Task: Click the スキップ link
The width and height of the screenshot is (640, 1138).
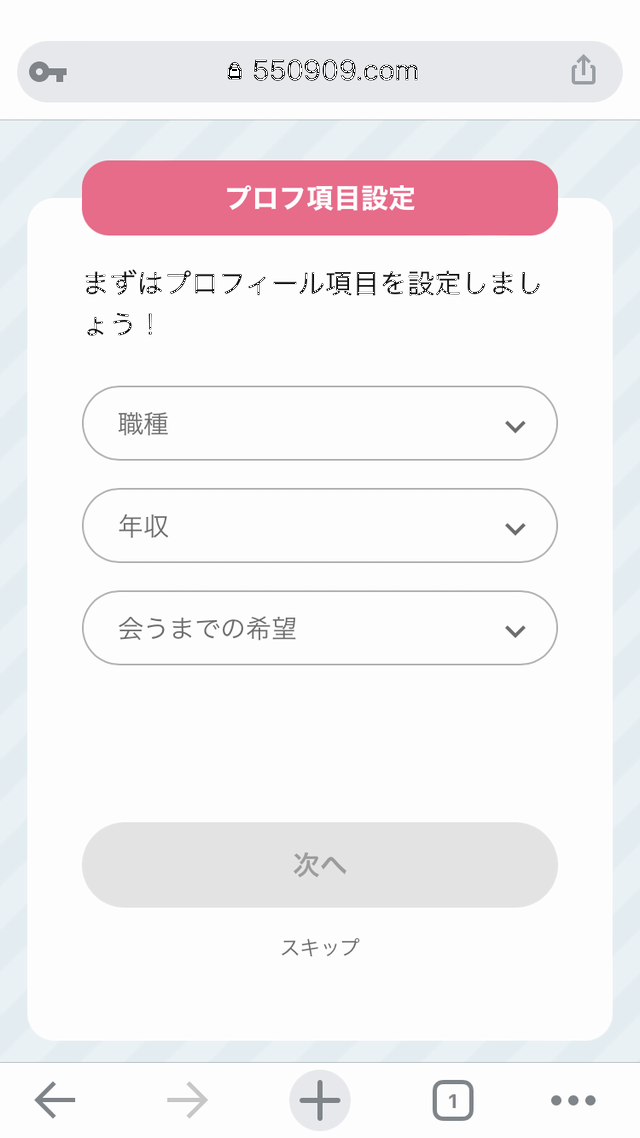Action: click(x=320, y=947)
